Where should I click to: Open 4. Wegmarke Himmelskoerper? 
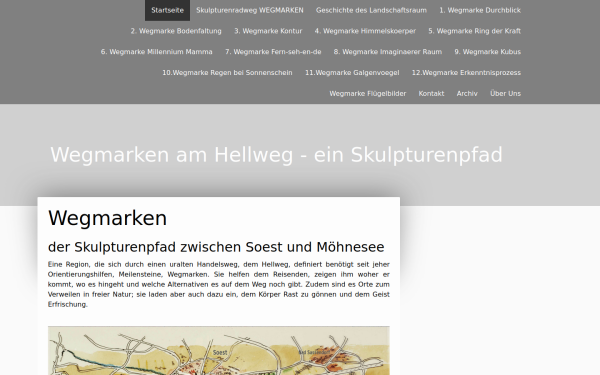[365, 31]
